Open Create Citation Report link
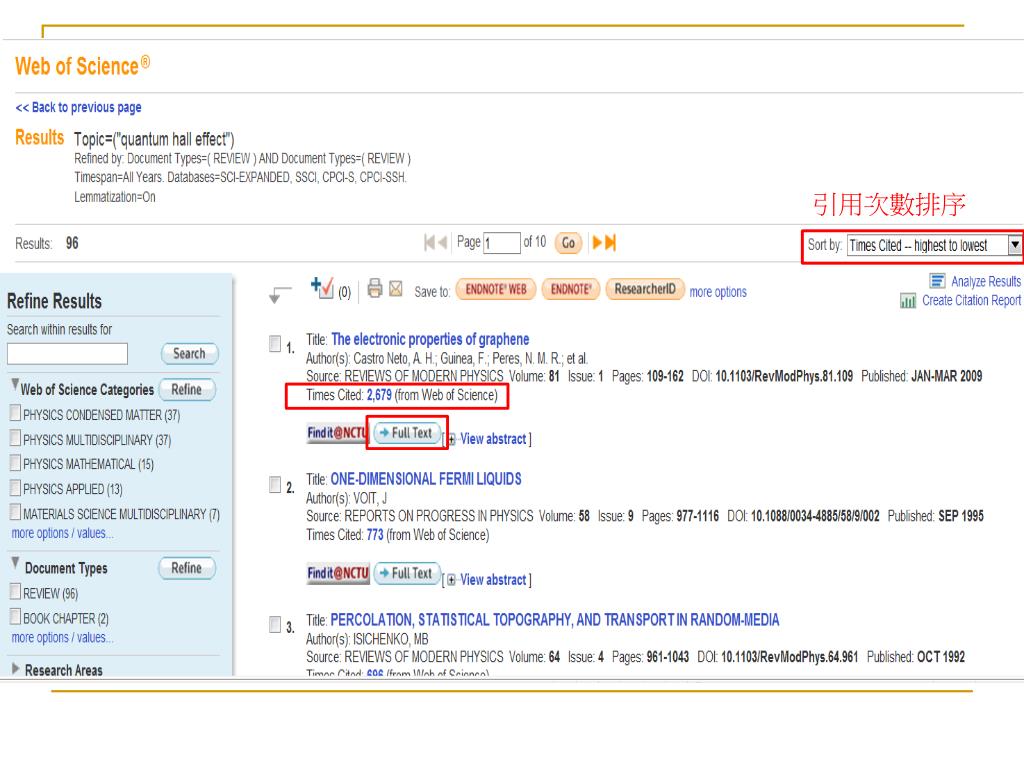1024x768 pixels. [x=971, y=300]
